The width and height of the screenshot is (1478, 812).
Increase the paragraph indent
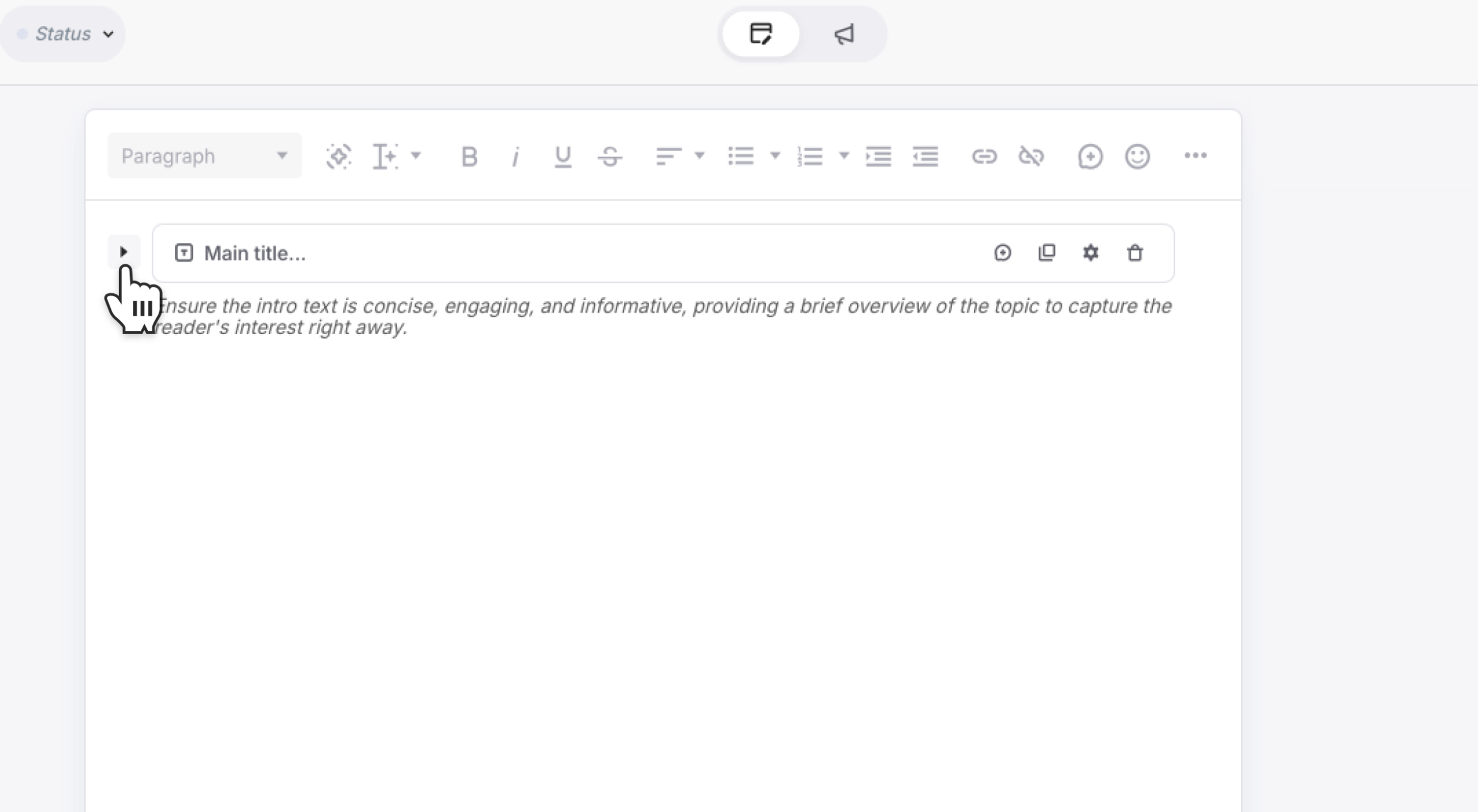pyautogui.click(x=878, y=155)
